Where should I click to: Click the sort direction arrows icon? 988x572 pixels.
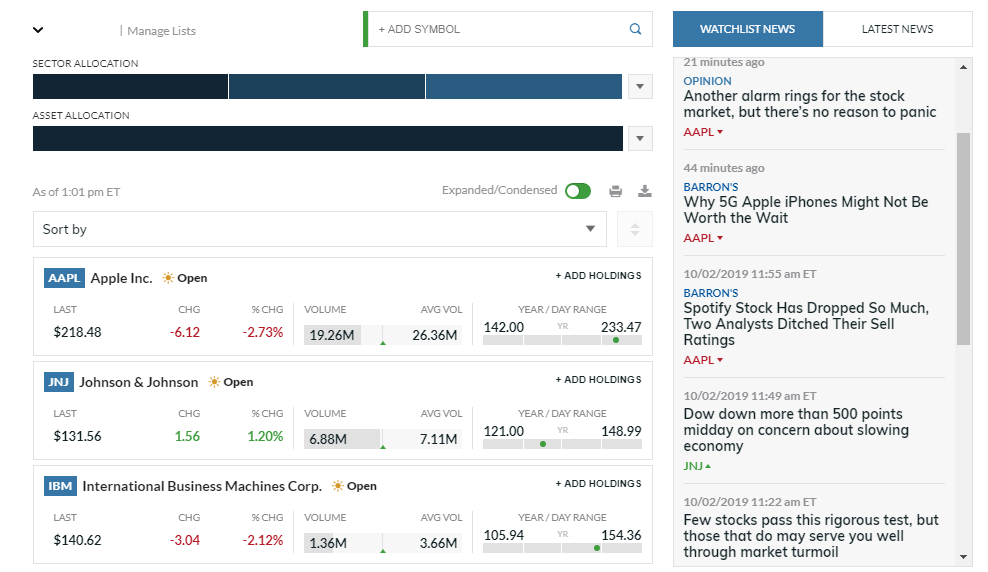[x=634, y=230]
